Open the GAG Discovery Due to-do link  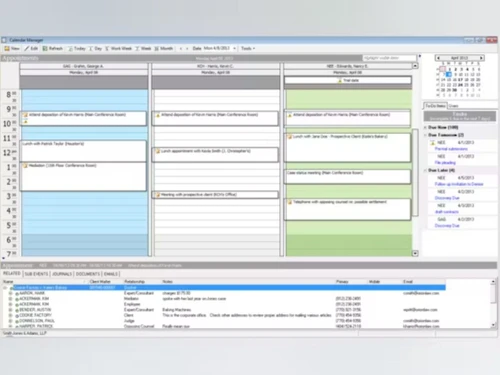[x=447, y=226]
